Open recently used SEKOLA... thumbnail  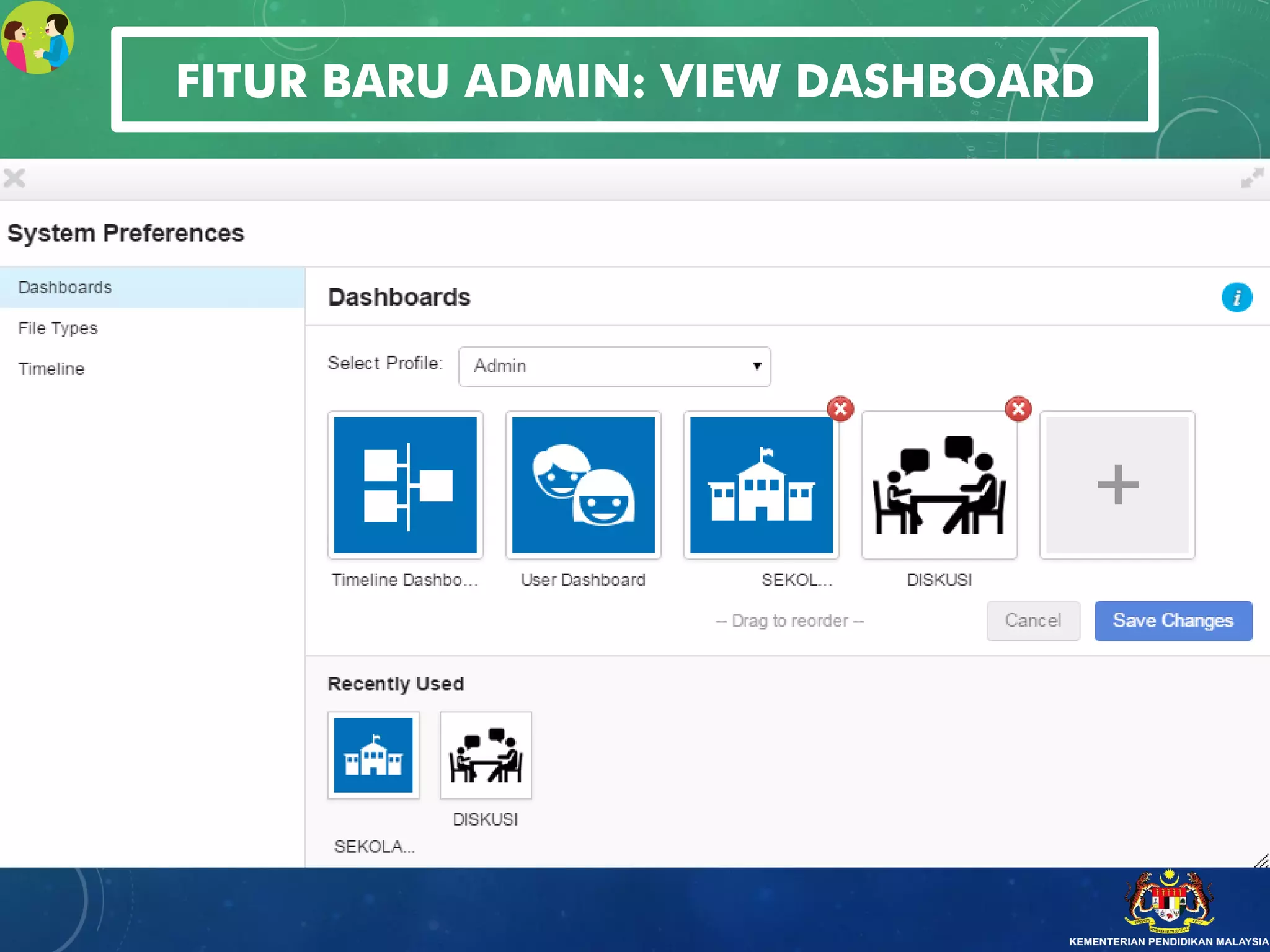pos(373,755)
